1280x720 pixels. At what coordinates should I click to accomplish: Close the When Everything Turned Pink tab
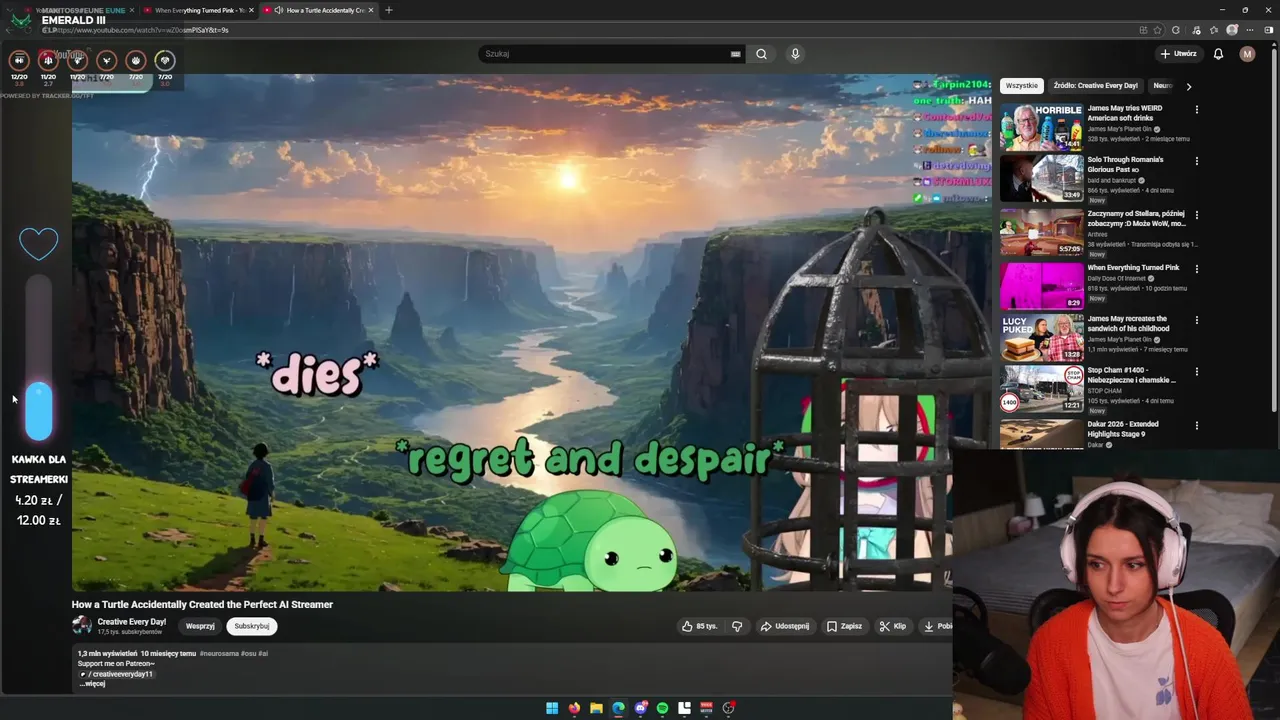[251, 10]
